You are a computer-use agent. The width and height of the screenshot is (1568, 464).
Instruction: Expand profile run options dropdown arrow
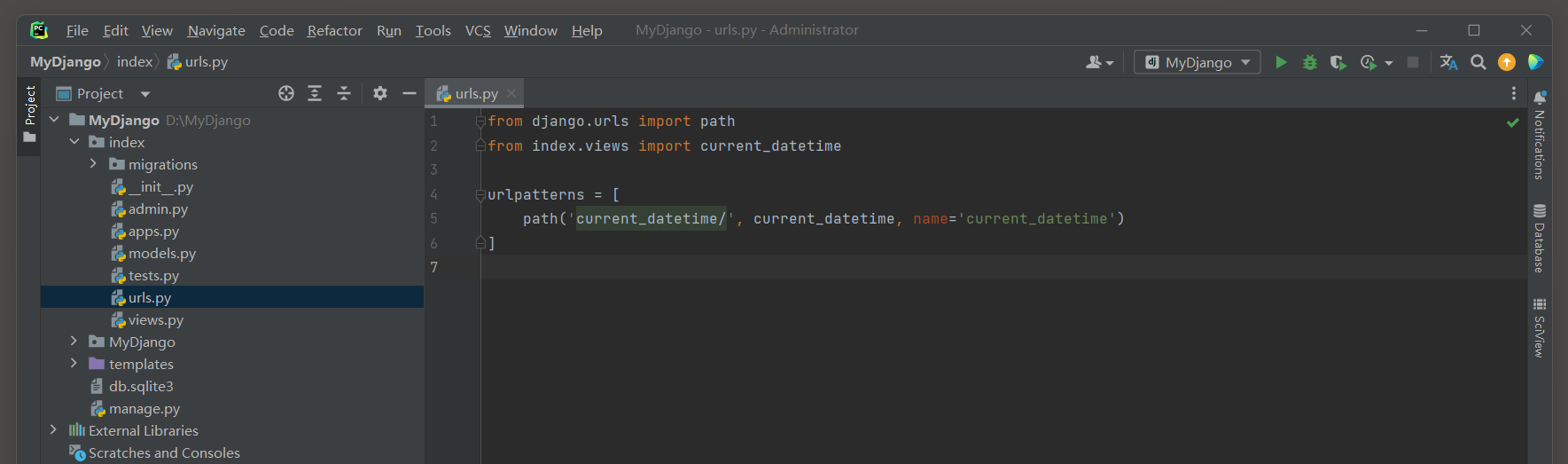1389,63
